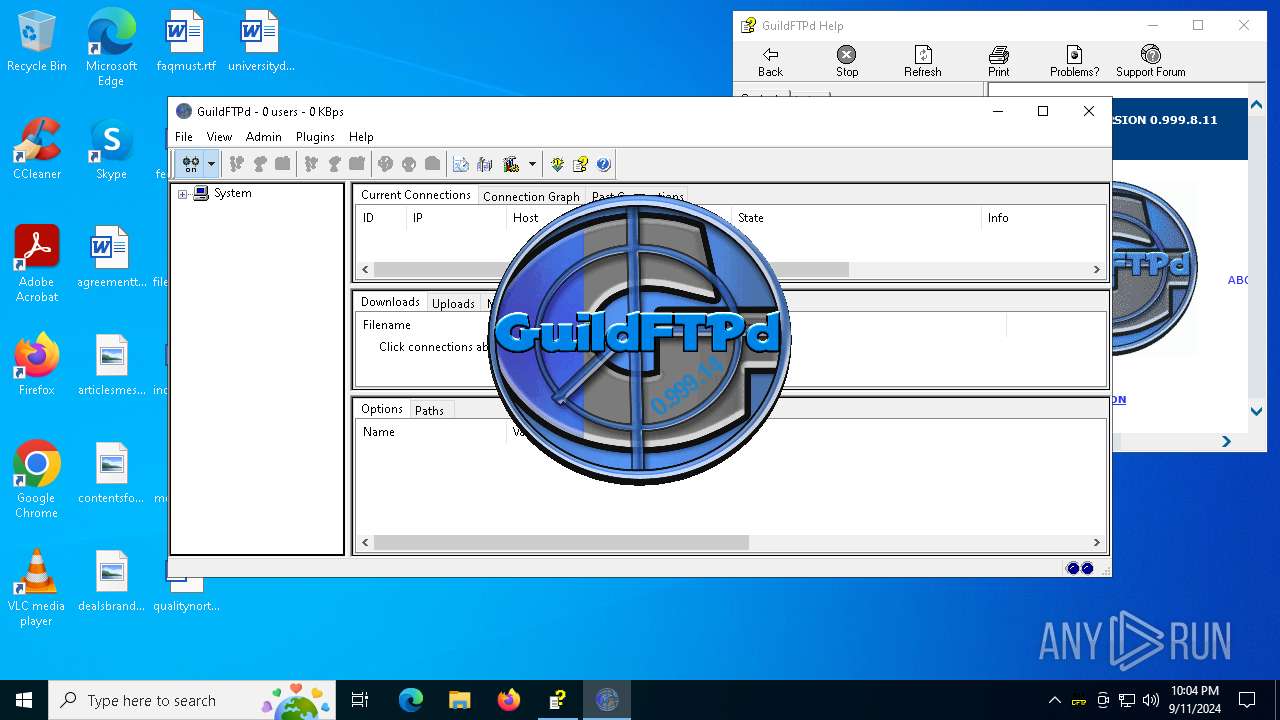Image resolution: width=1280 pixels, height=720 pixels.
Task: Open the View menu
Action: click(x=219, y=137)
